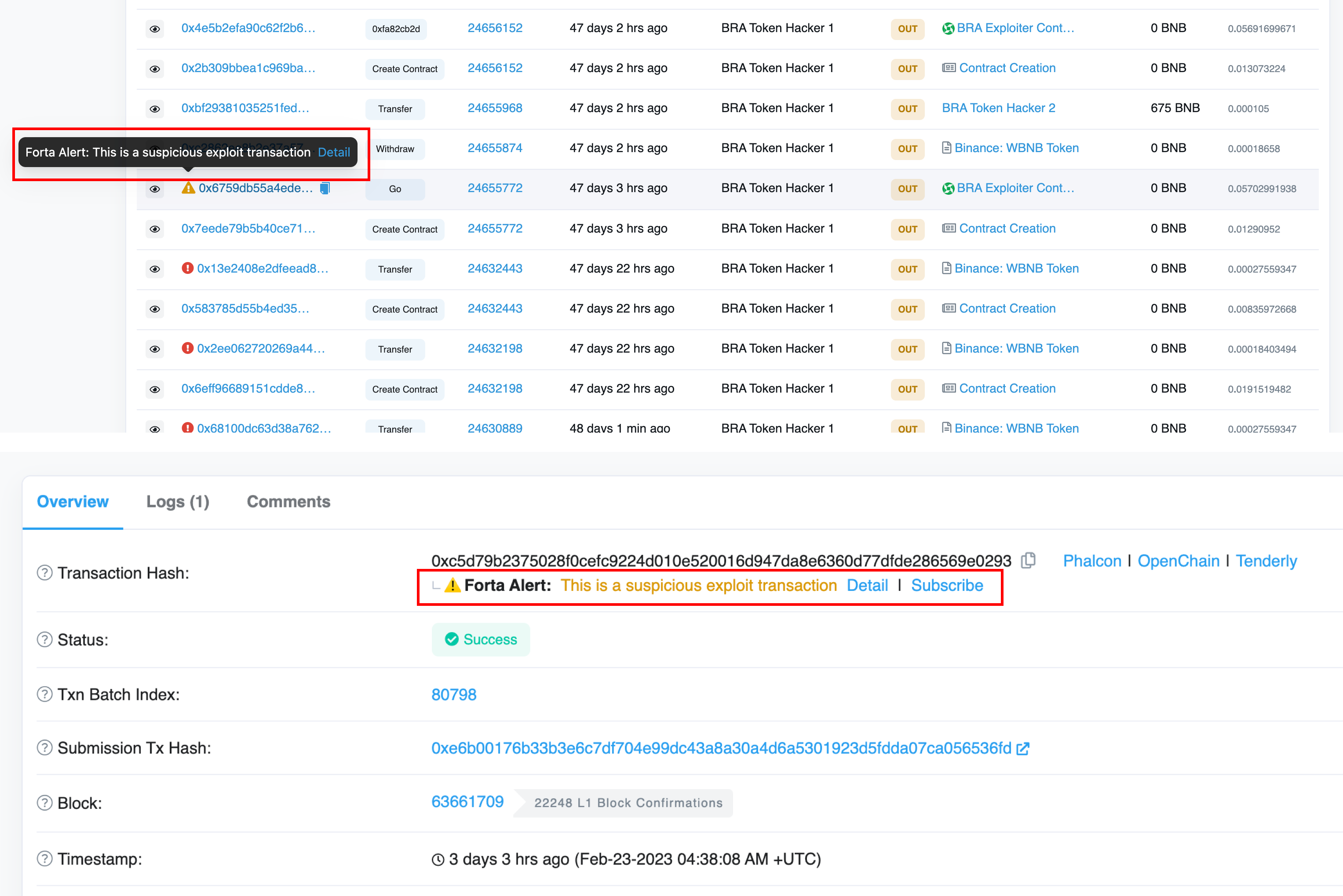
Task: Open transaction in Tenderly
Action: click(x=1266, y=561)
